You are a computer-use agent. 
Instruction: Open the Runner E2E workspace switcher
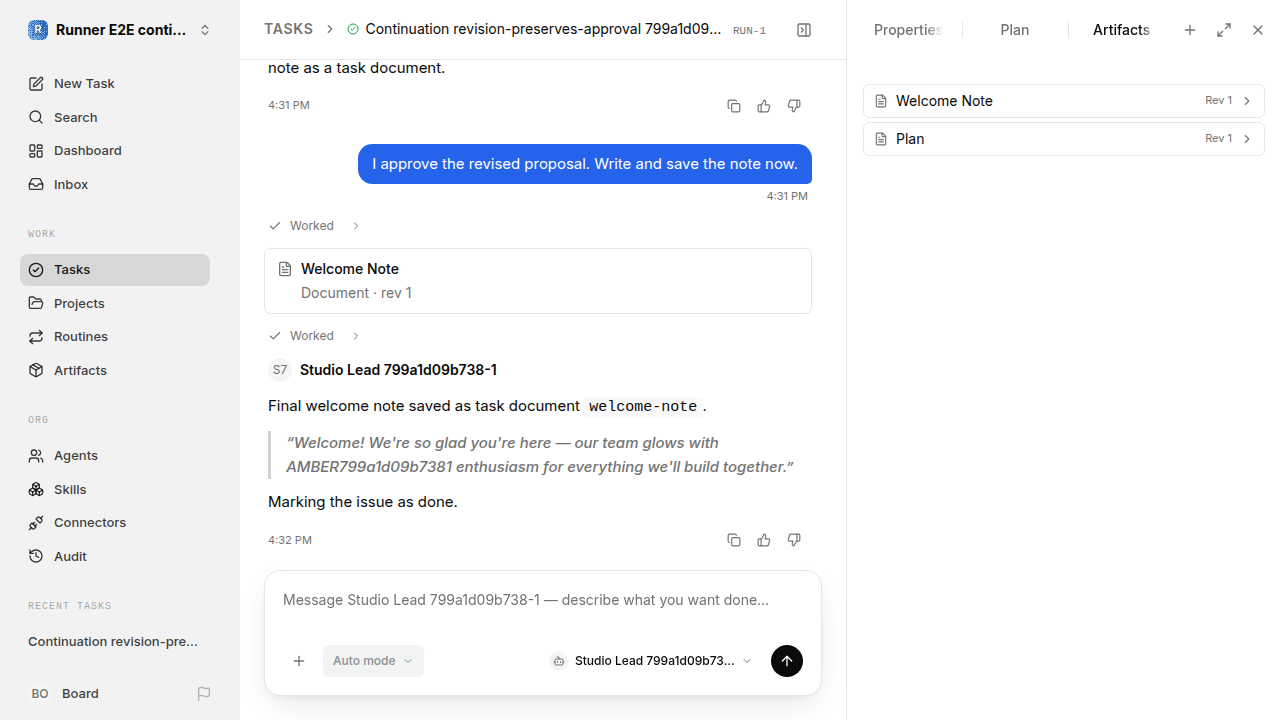point(120,30)
